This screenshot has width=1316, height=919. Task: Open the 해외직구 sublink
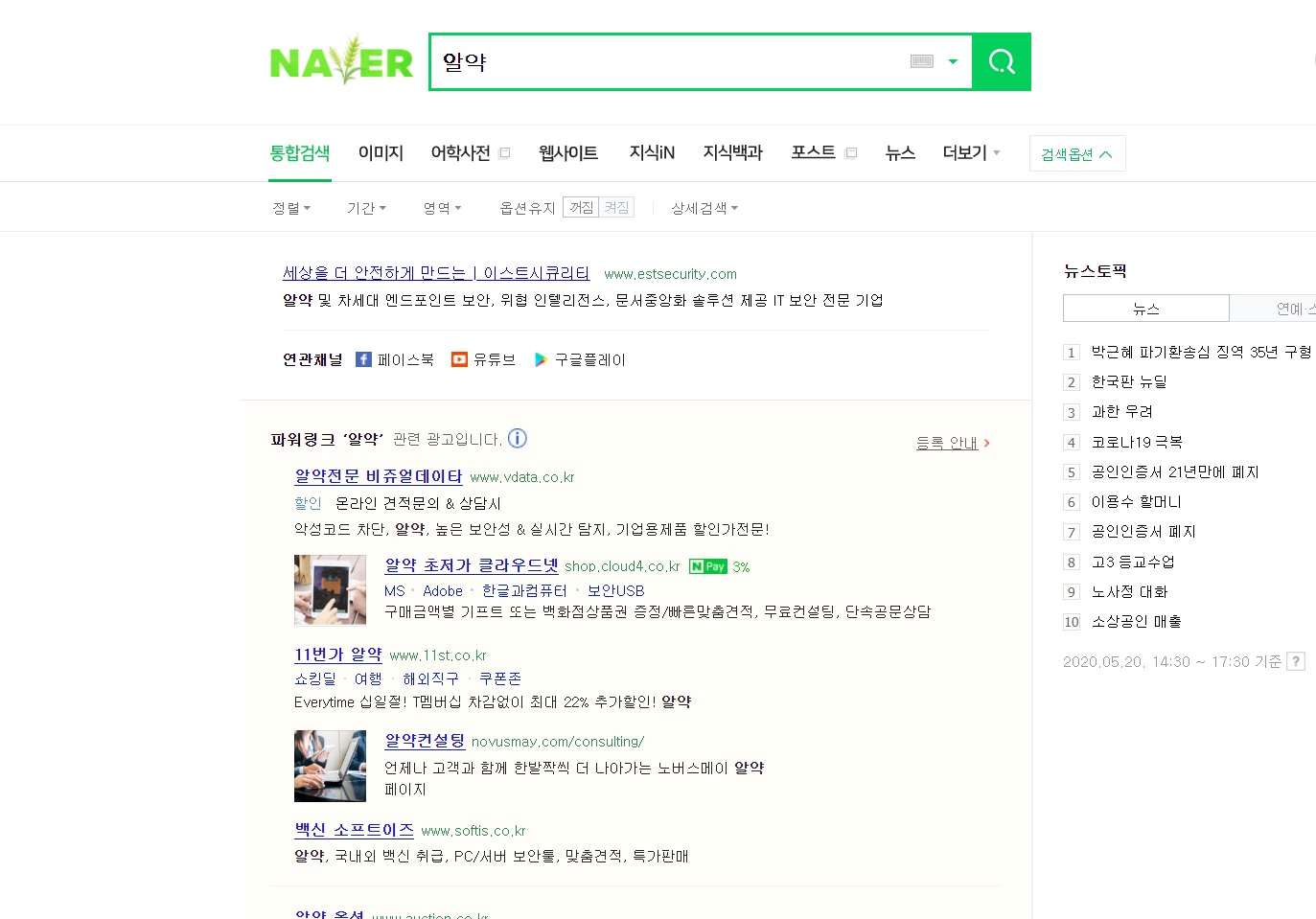430,678
